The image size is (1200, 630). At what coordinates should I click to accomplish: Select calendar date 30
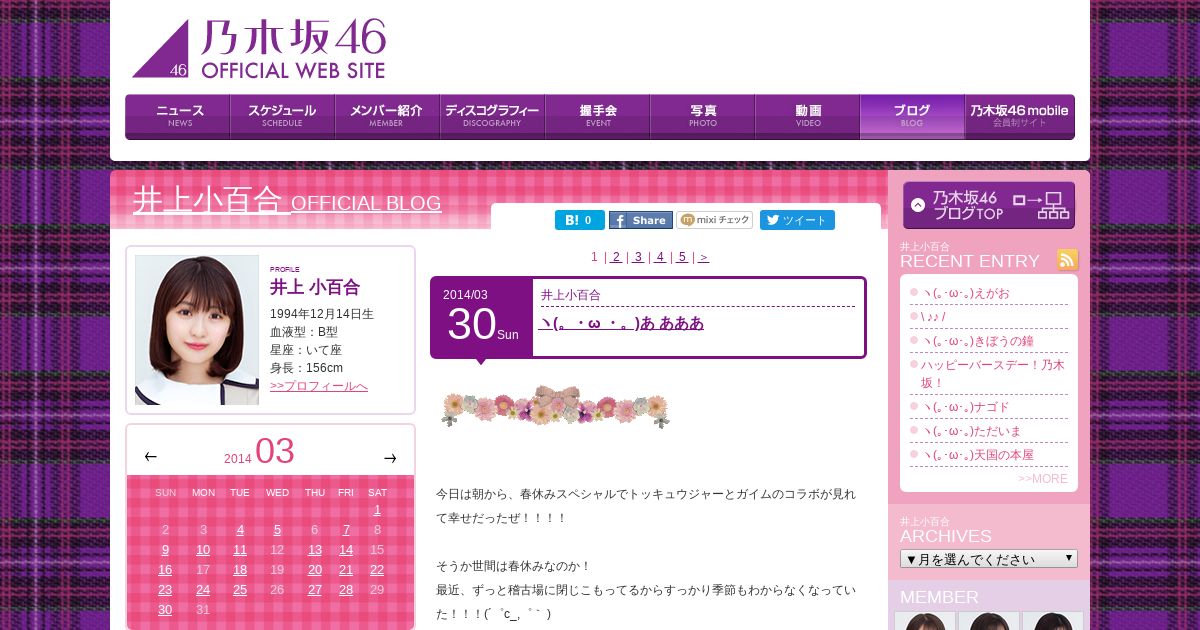point(165,610)
